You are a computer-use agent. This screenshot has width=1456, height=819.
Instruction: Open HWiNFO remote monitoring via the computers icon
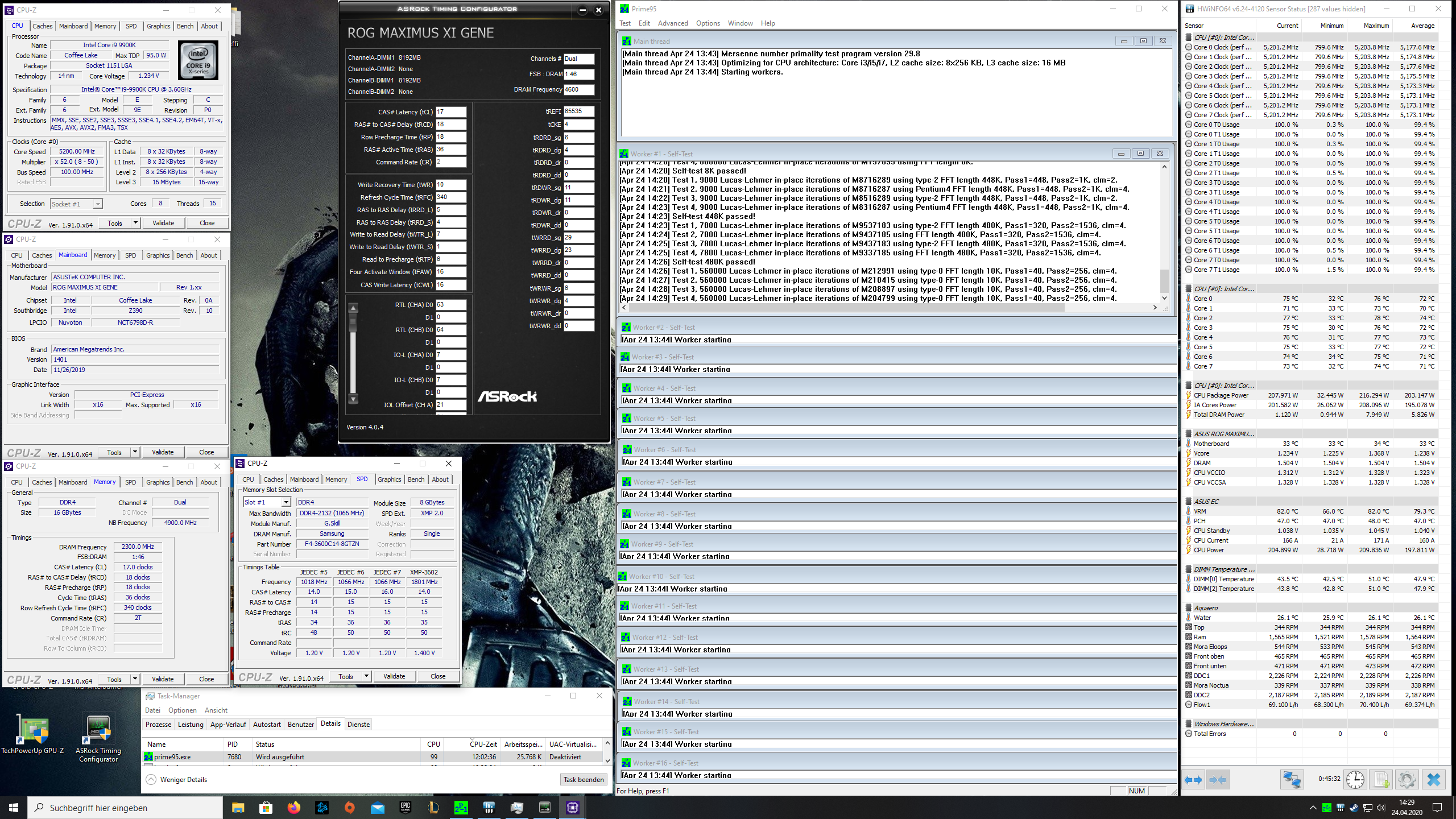1292,779
